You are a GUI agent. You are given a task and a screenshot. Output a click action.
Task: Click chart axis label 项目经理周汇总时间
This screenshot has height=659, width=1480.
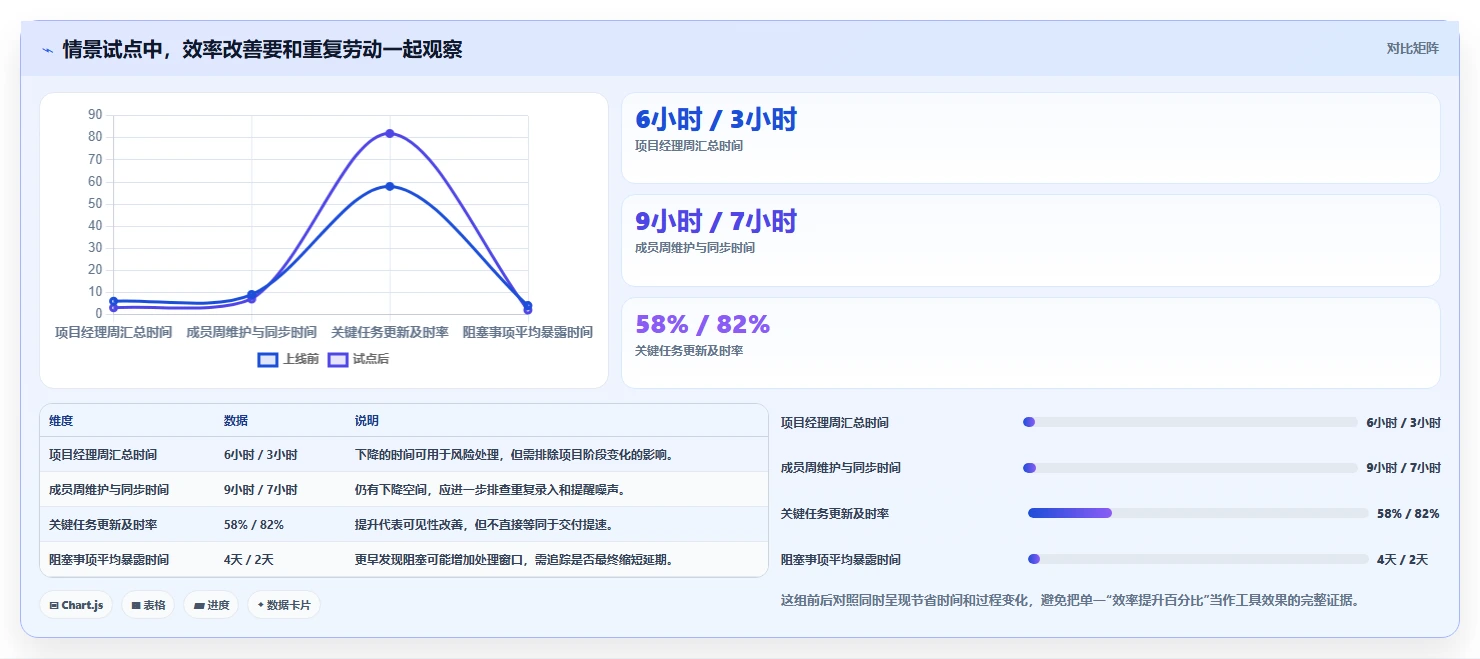[x=113, y=332]
